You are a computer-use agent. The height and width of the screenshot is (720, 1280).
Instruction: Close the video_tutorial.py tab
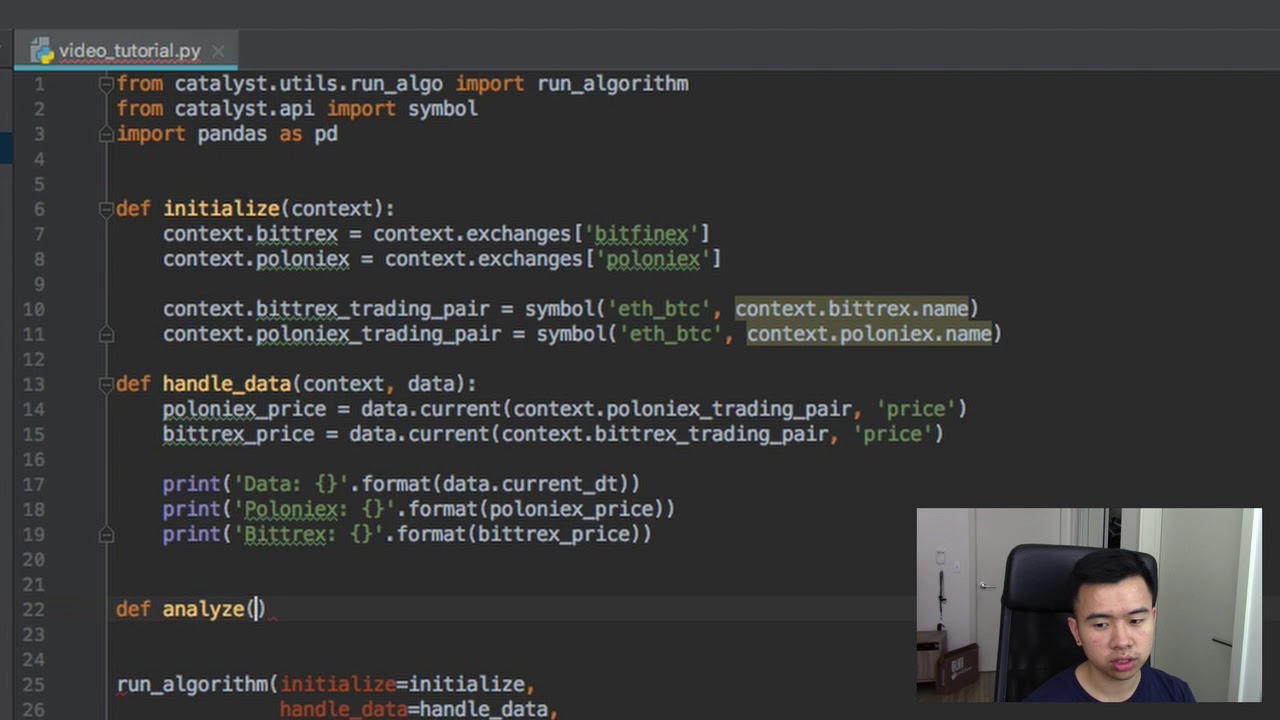tap(218, 50)
